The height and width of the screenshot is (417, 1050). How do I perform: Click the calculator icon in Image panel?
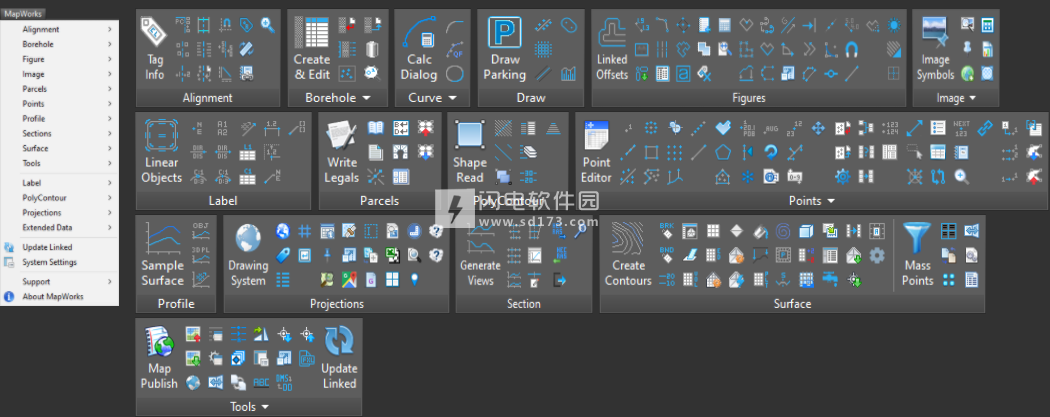[x=987, y=25]
